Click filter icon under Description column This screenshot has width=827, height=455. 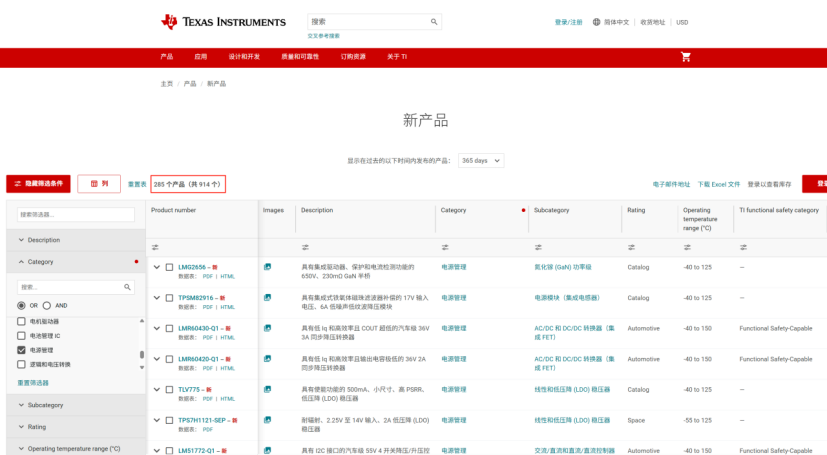point(305,247)
